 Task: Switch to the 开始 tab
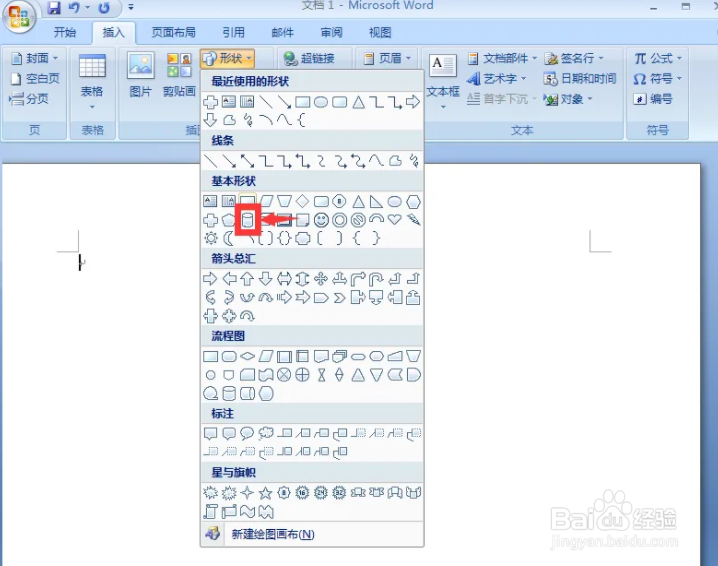(65, 33)
